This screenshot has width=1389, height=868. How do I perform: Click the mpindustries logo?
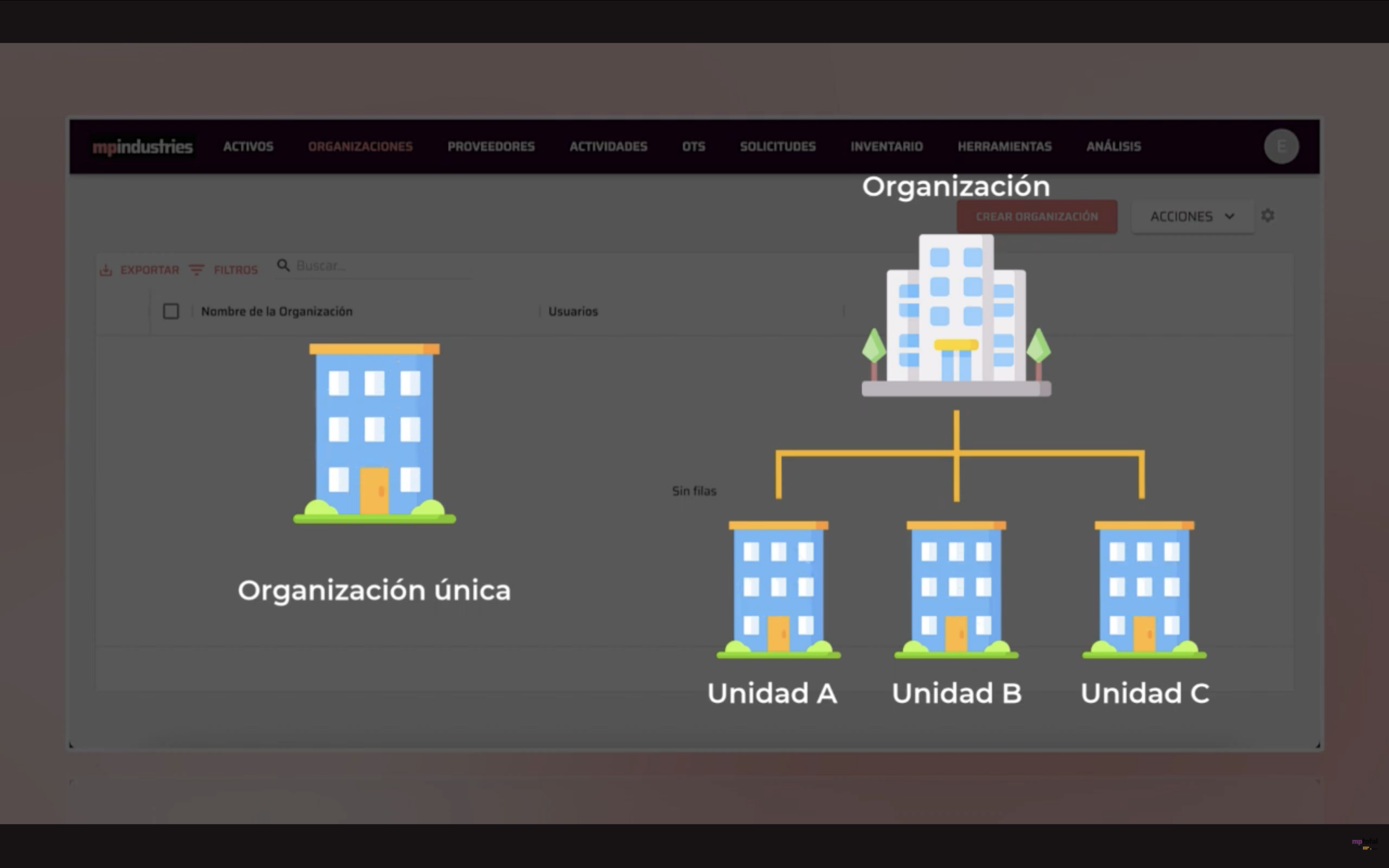(143, 147)
